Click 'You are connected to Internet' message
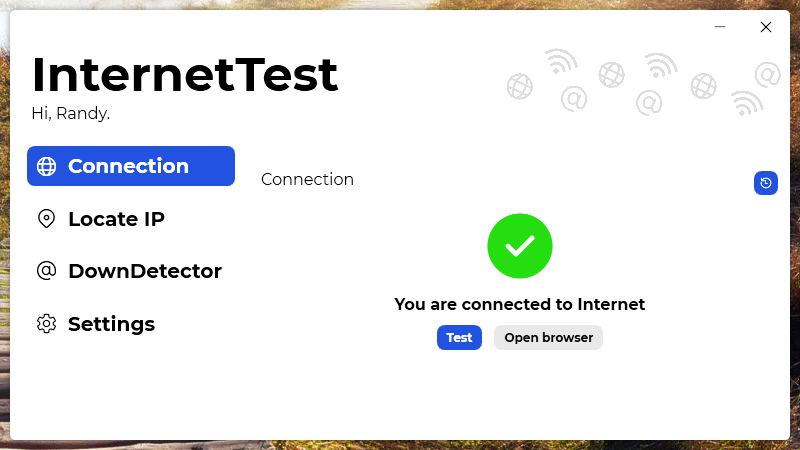Viewport: 800px width, 450px height. [x=519, y=305]
